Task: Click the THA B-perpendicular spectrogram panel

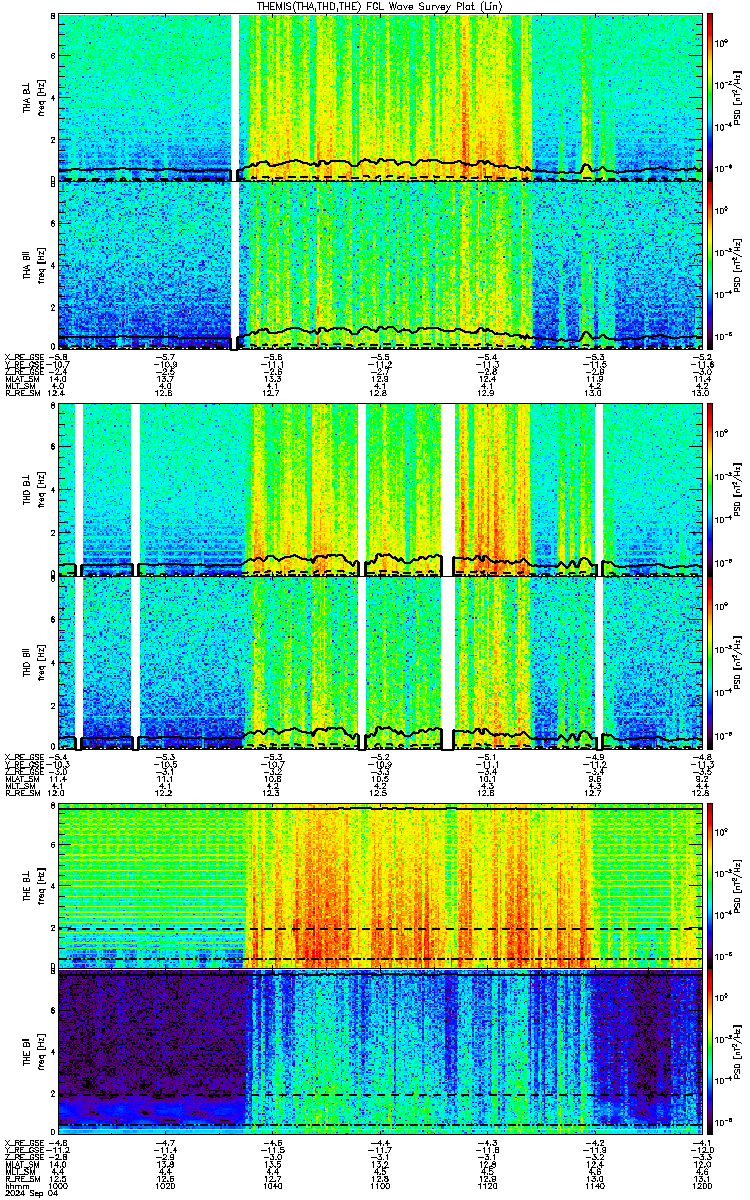Action: (380, 97)
